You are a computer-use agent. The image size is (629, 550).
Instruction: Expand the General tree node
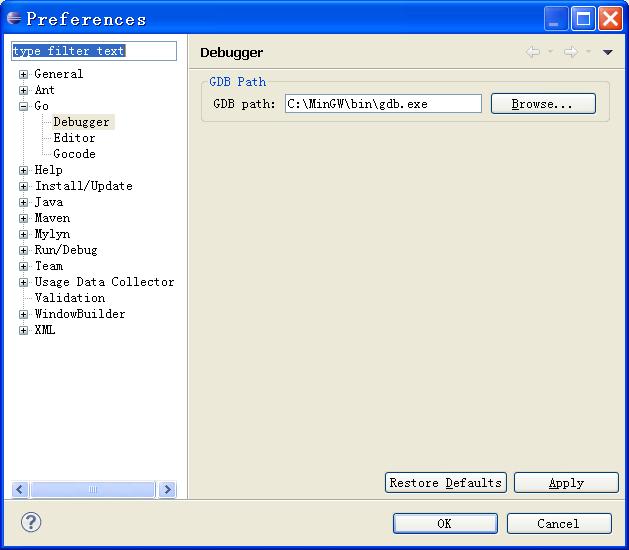pyautogui.click(x=24, y=74)
